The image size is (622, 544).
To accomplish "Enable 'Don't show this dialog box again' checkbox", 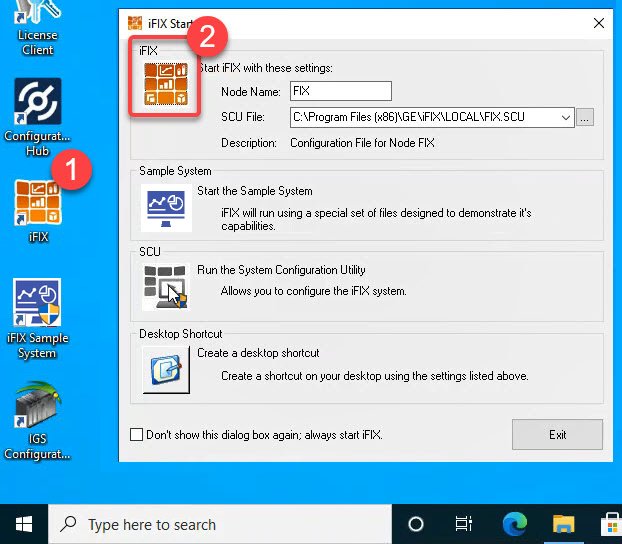I will 136,434.
